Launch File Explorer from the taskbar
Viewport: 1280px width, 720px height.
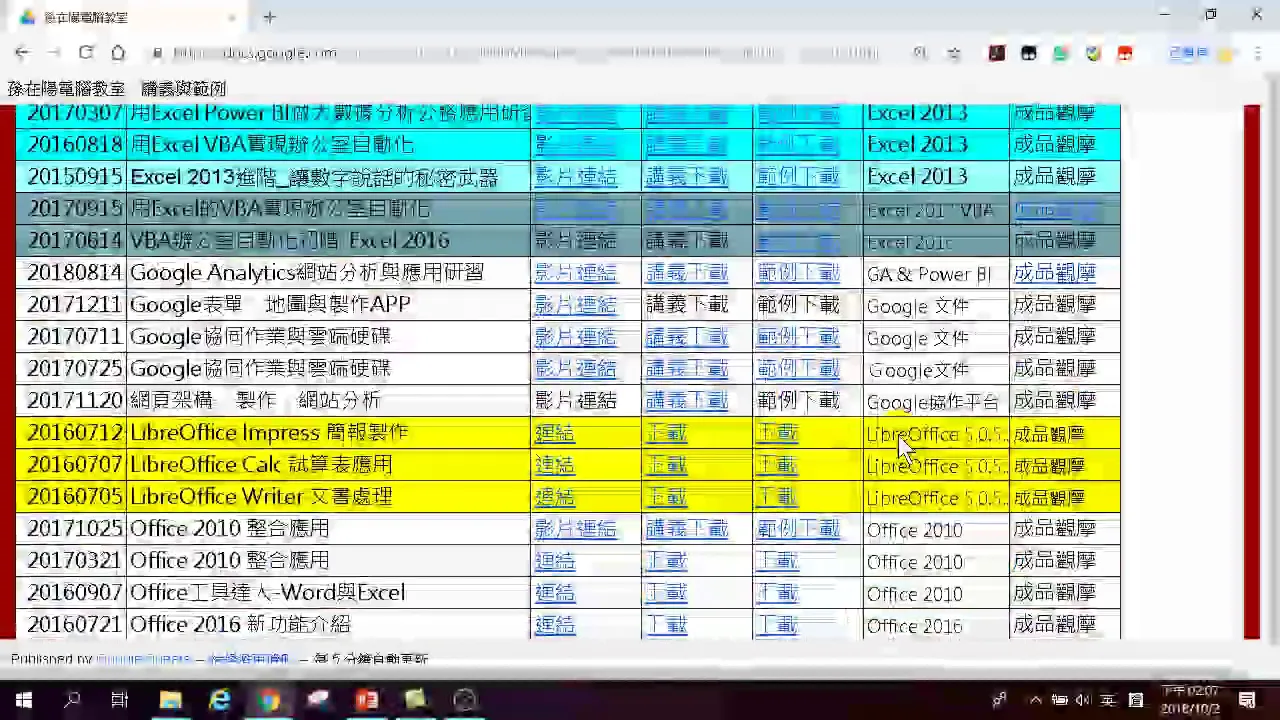[170, 700]
